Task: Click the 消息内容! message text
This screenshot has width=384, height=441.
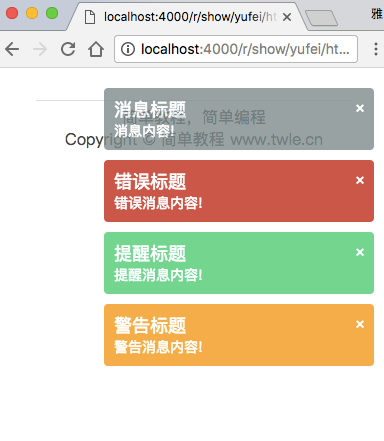Action: [x=144, y=131]
